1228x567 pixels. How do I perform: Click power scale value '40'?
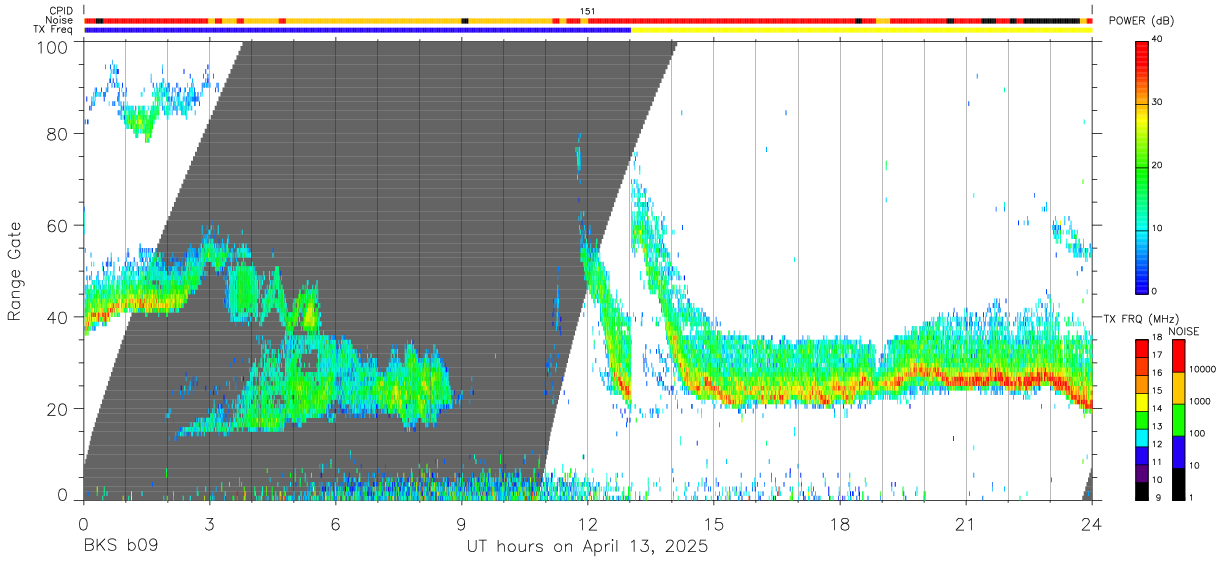[x=1159, y=40]
